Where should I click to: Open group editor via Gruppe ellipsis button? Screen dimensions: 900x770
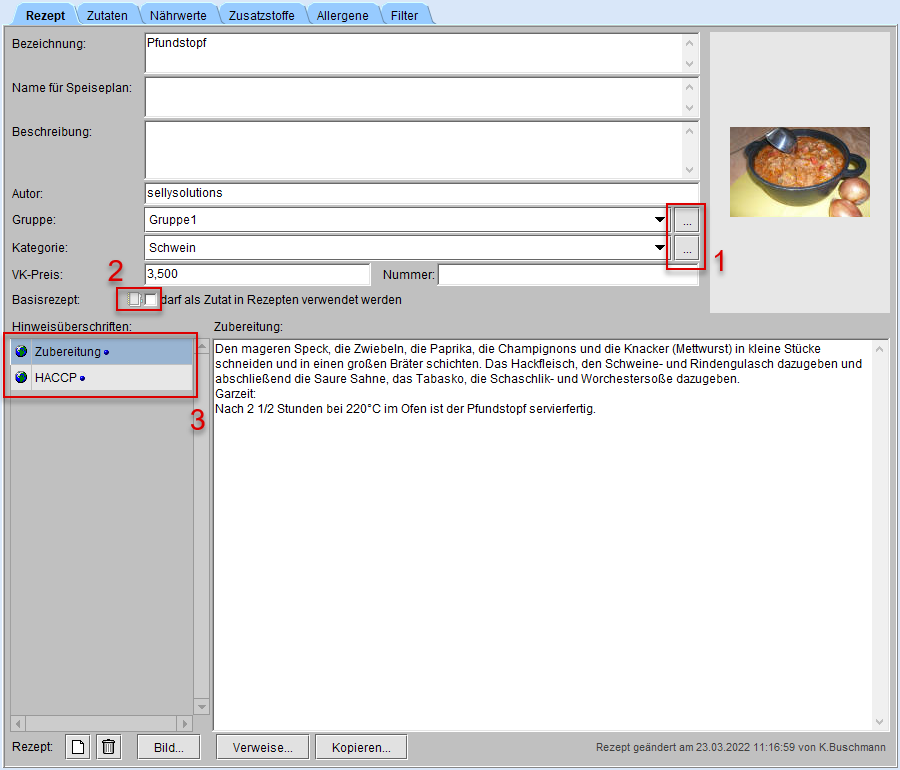click(686, 220)
